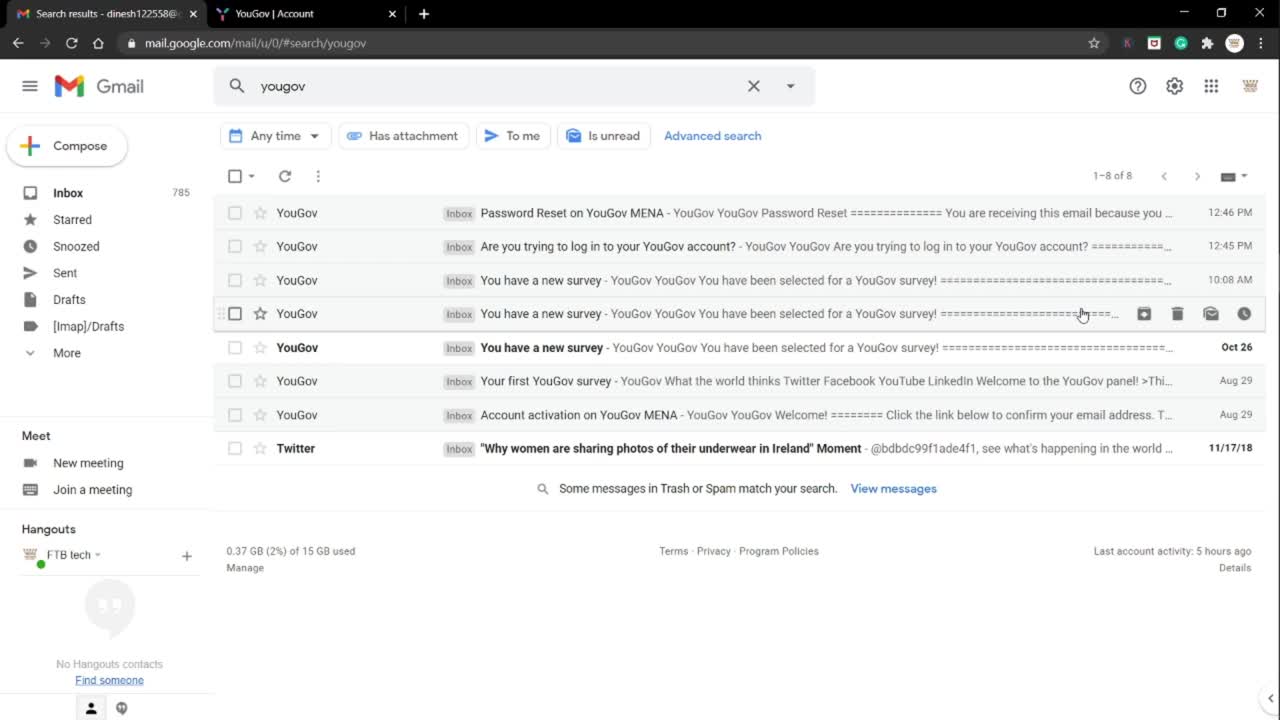Delete the hovered new survey email

tap(1177, 314)
